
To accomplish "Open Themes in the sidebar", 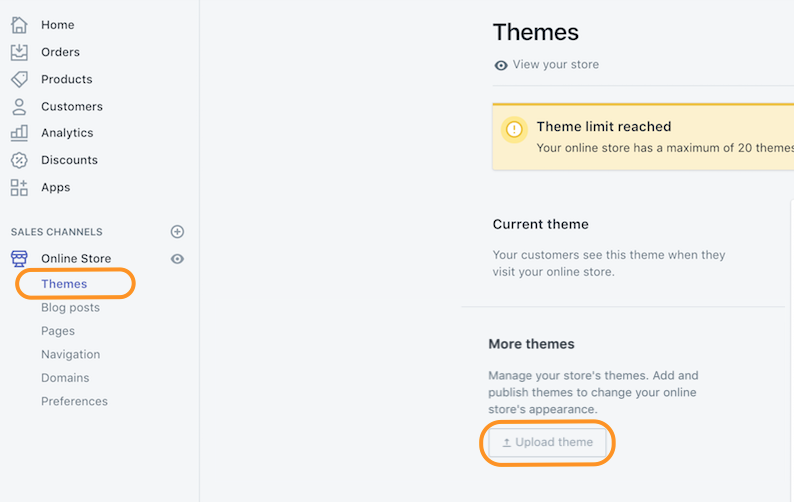I will [x=64, y=284].
